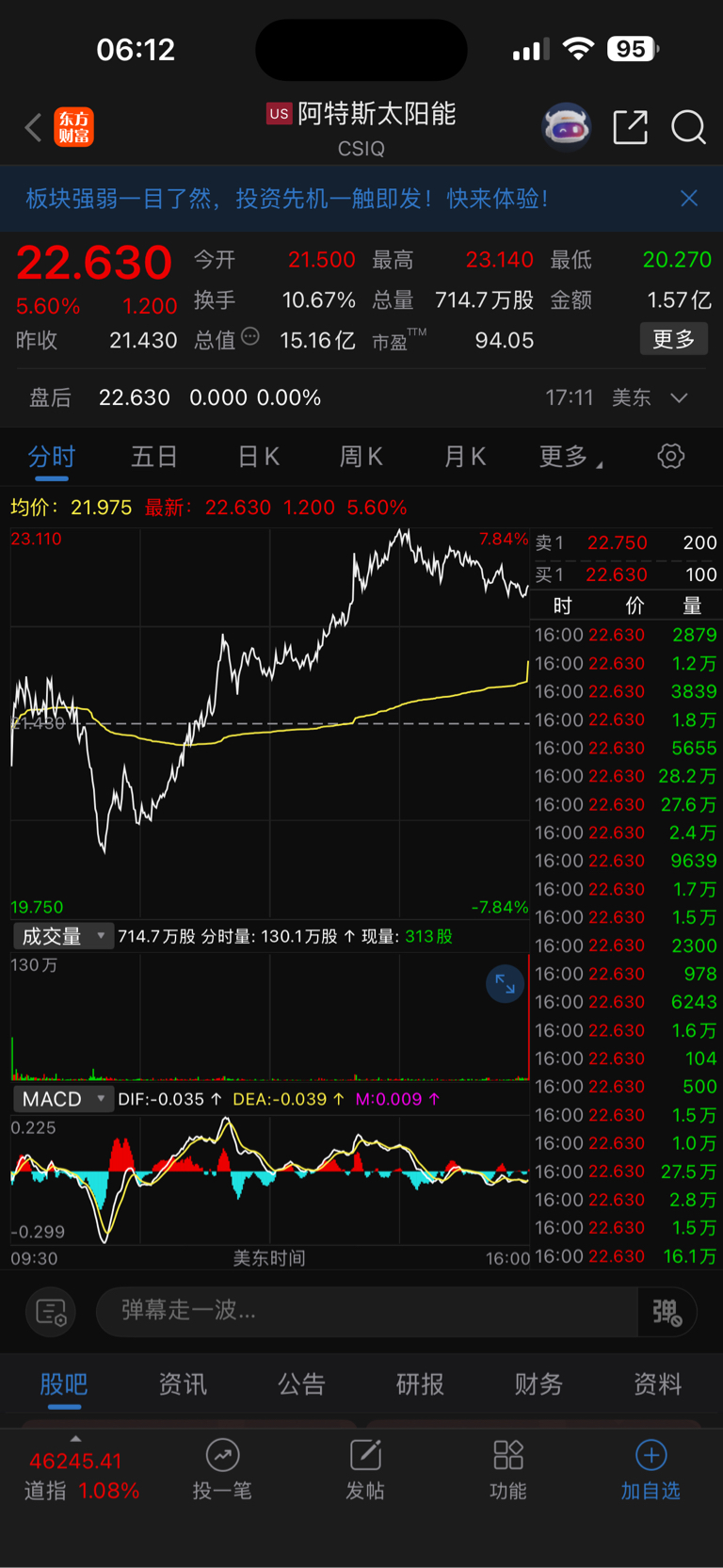Image resolution: width=723 pixels, height=1568 pixels.
Task: Add stock via 加自选 plus icon
Action: point(651,1455)
